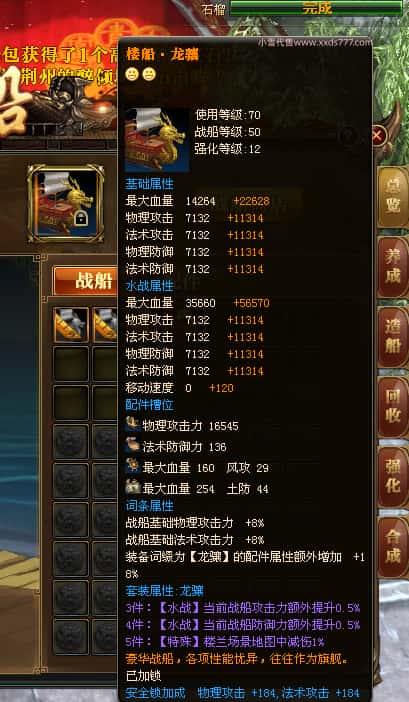Click first locked stone slot in grid

(71, 442)
